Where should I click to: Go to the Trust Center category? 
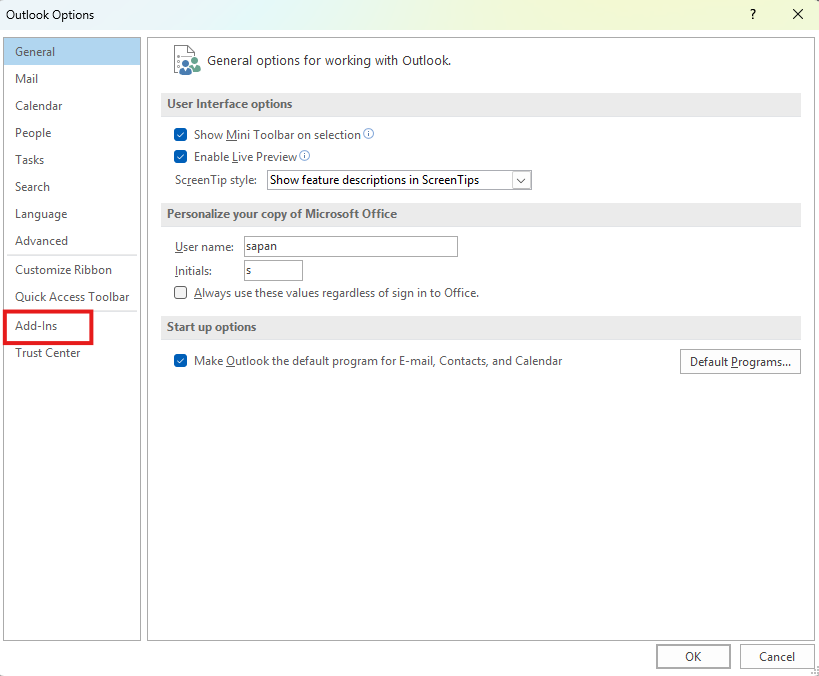[x=48, y=353]
